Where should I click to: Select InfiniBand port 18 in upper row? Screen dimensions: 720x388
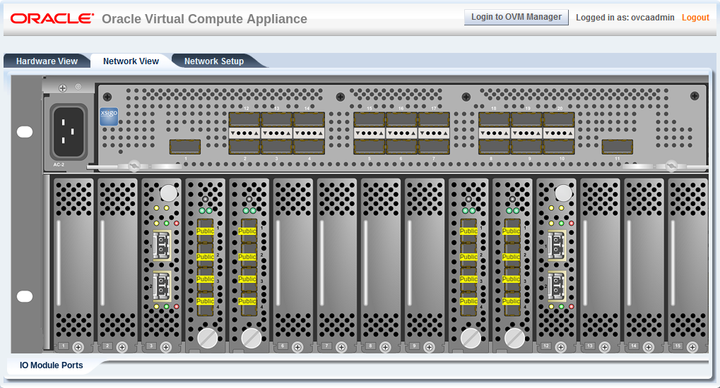(495, 119)
